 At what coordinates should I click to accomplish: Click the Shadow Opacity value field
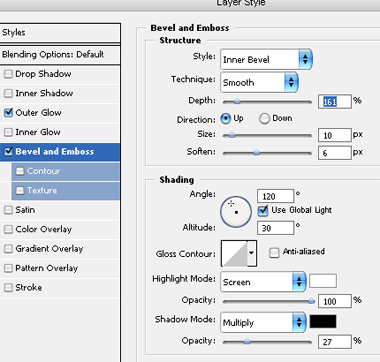click(335, 342)
